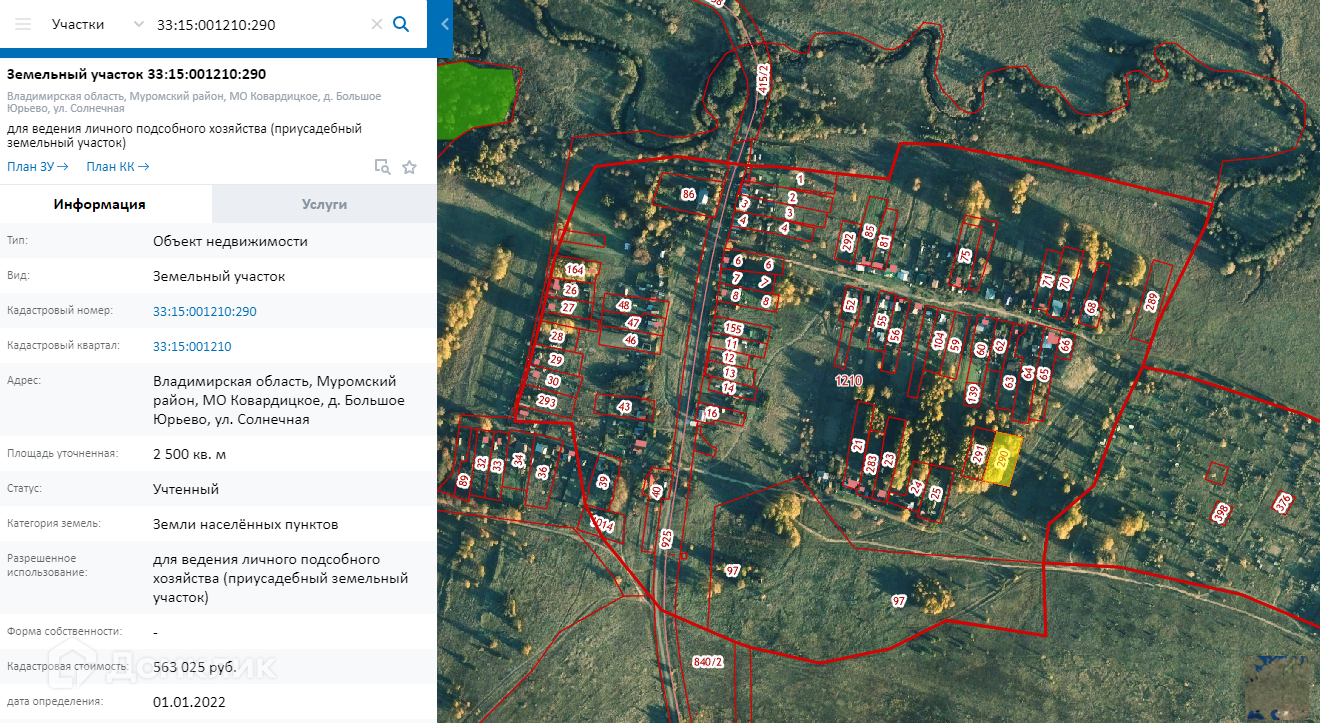1320x723 pixels.
Task: Select parcel 155 on the map
Action: click(735, 328)
